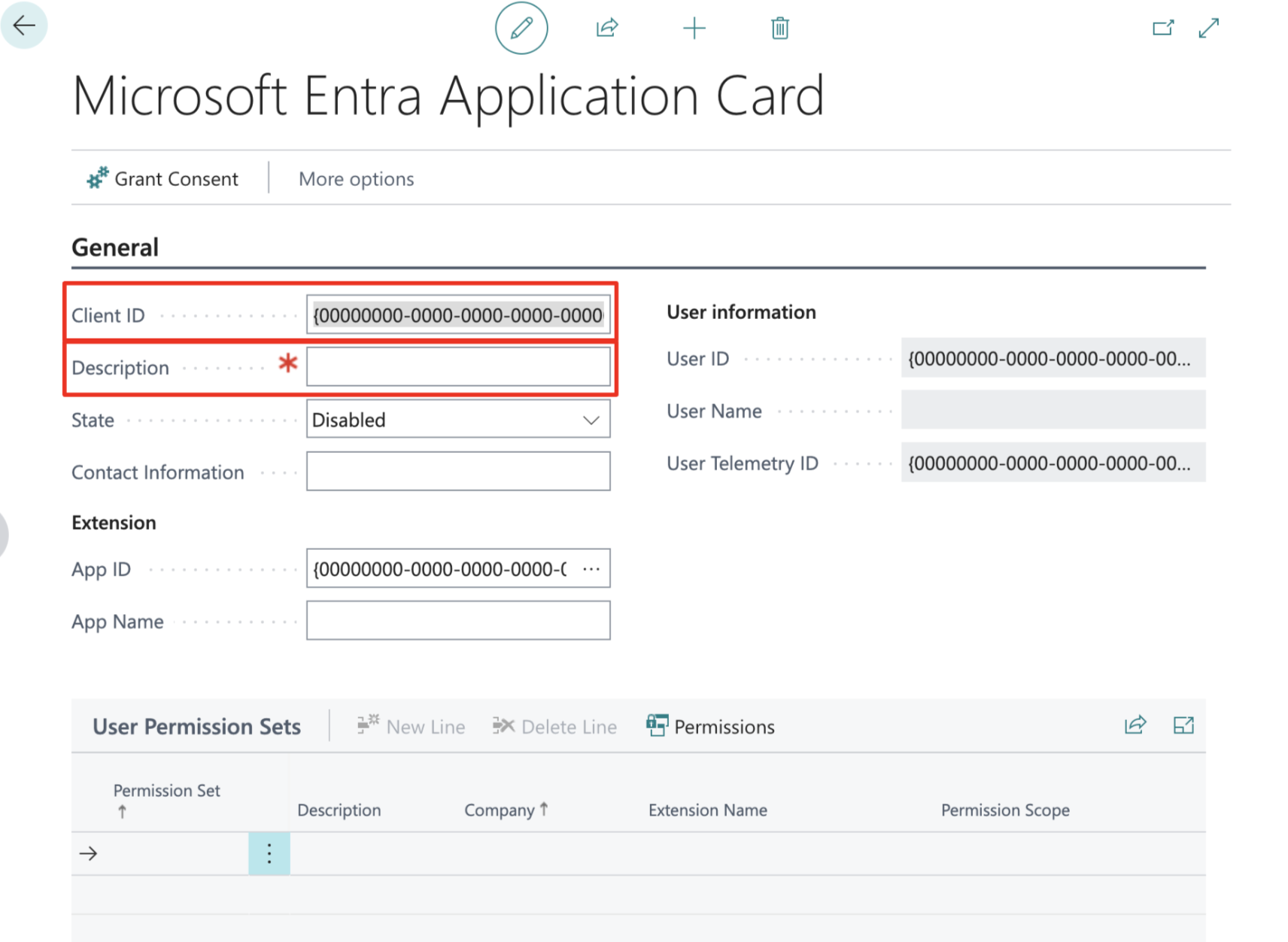Expand the page with the diagonal arrows icon

coord(1209,29)
